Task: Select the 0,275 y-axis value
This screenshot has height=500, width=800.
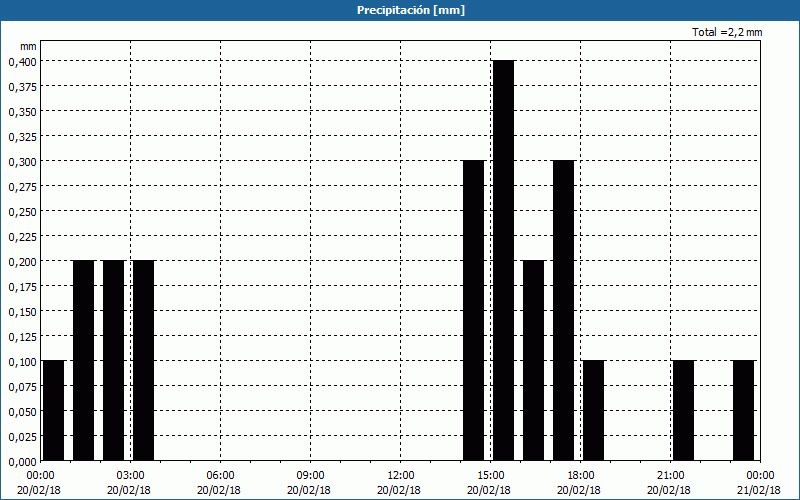Action: (22, 187)
